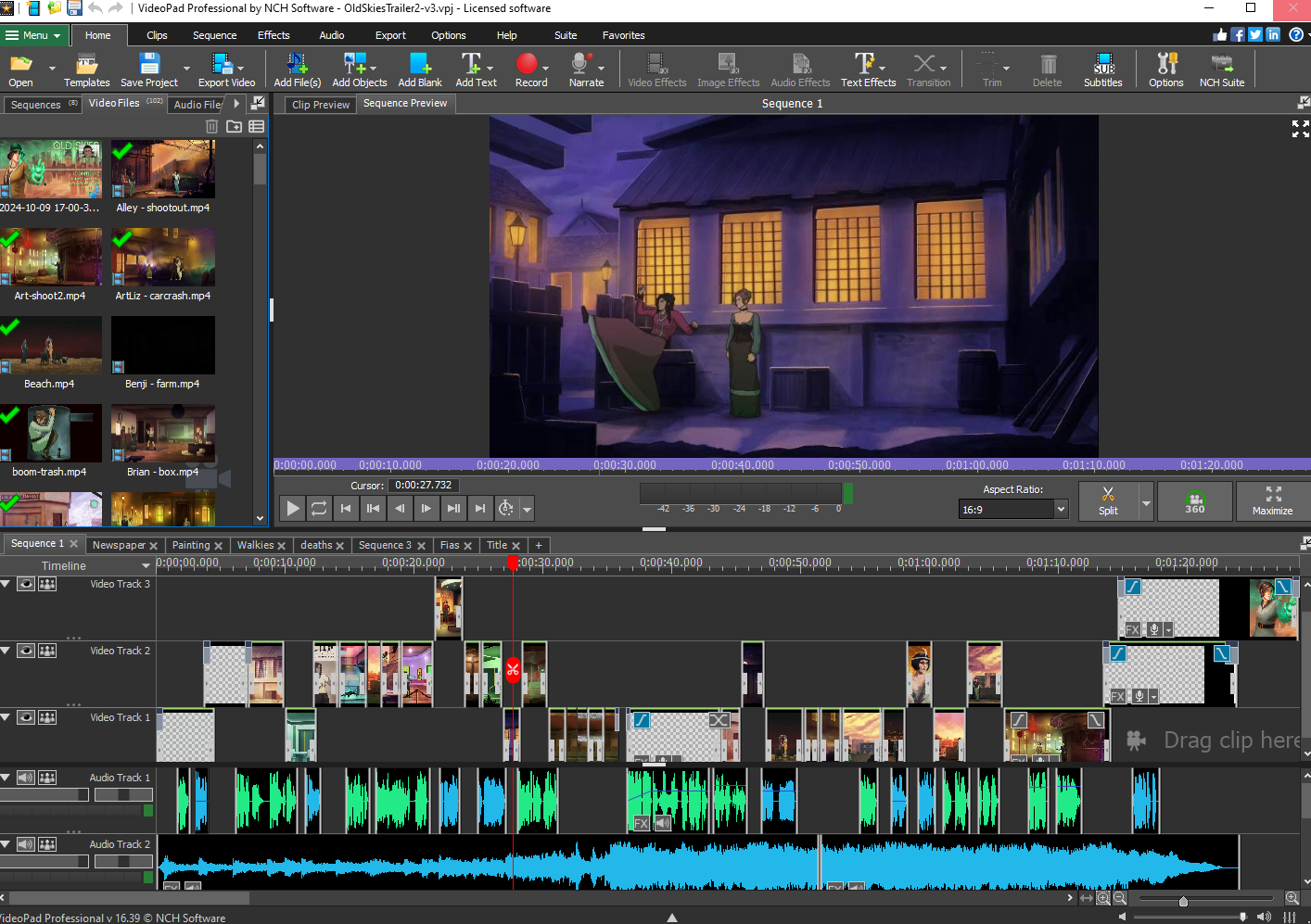
Task: Click the fullscreen preview expand icon
Action: point(1301,129)
